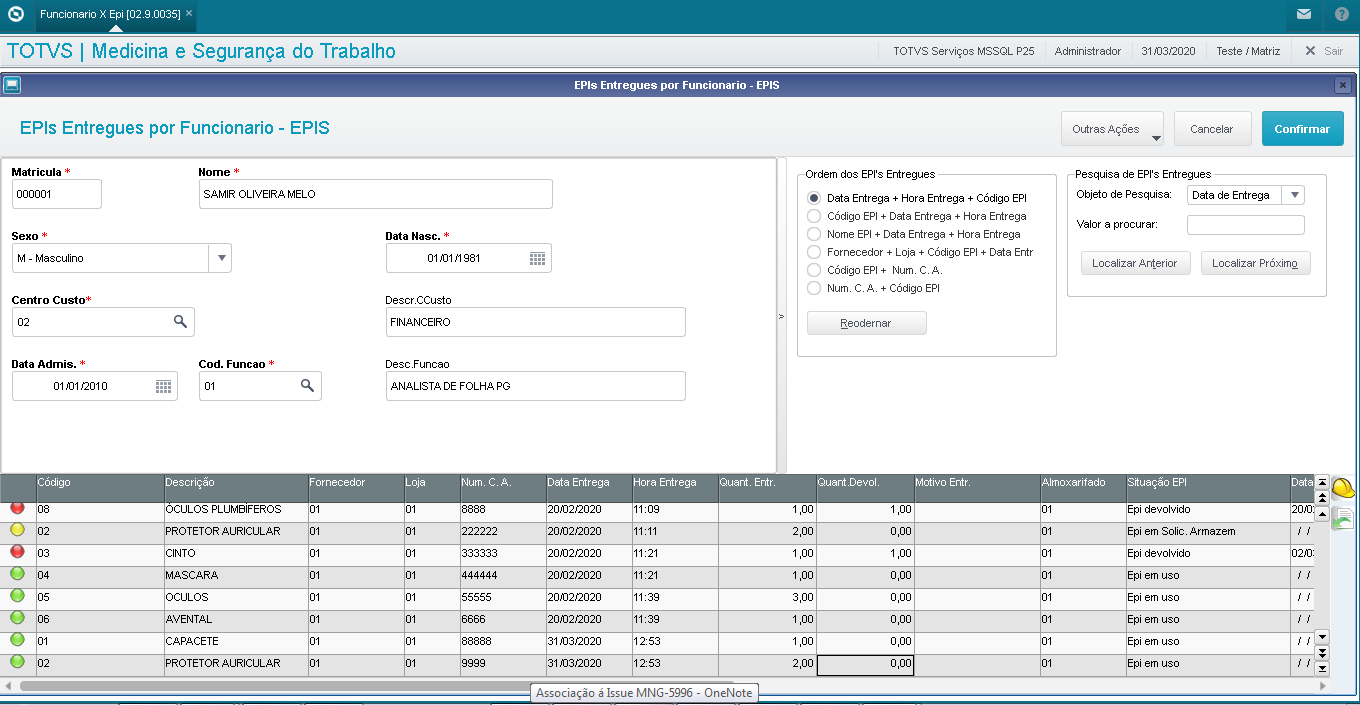Click Num. C. A. cell 444444
This screenshot has width=1360, height=705.
tap(502, 575)
